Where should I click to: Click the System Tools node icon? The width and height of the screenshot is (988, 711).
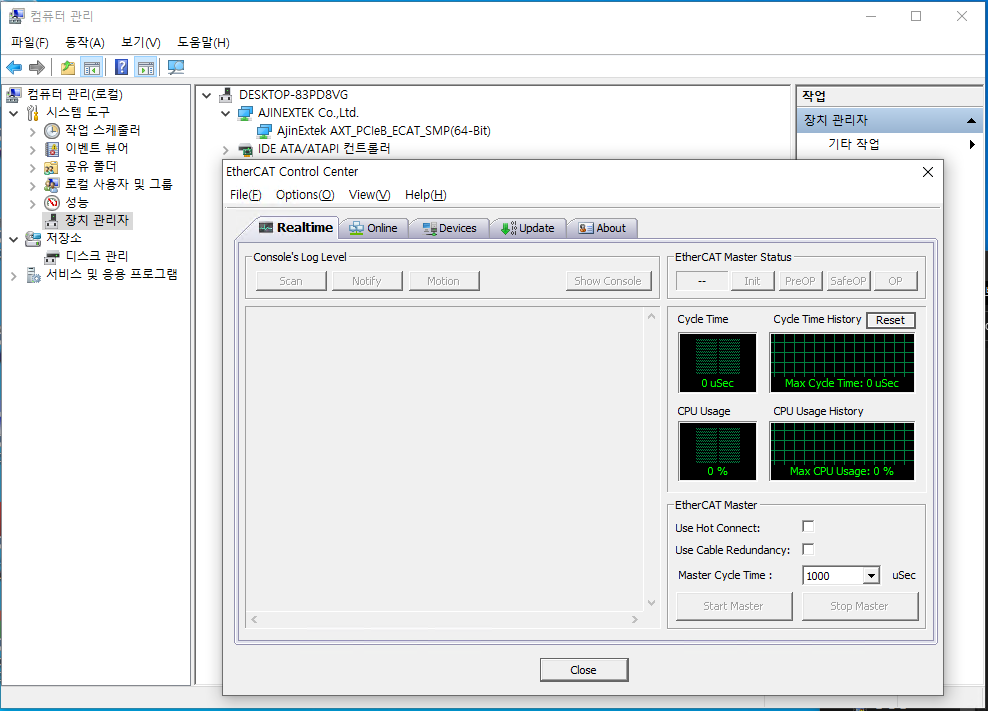pos(33,113)
